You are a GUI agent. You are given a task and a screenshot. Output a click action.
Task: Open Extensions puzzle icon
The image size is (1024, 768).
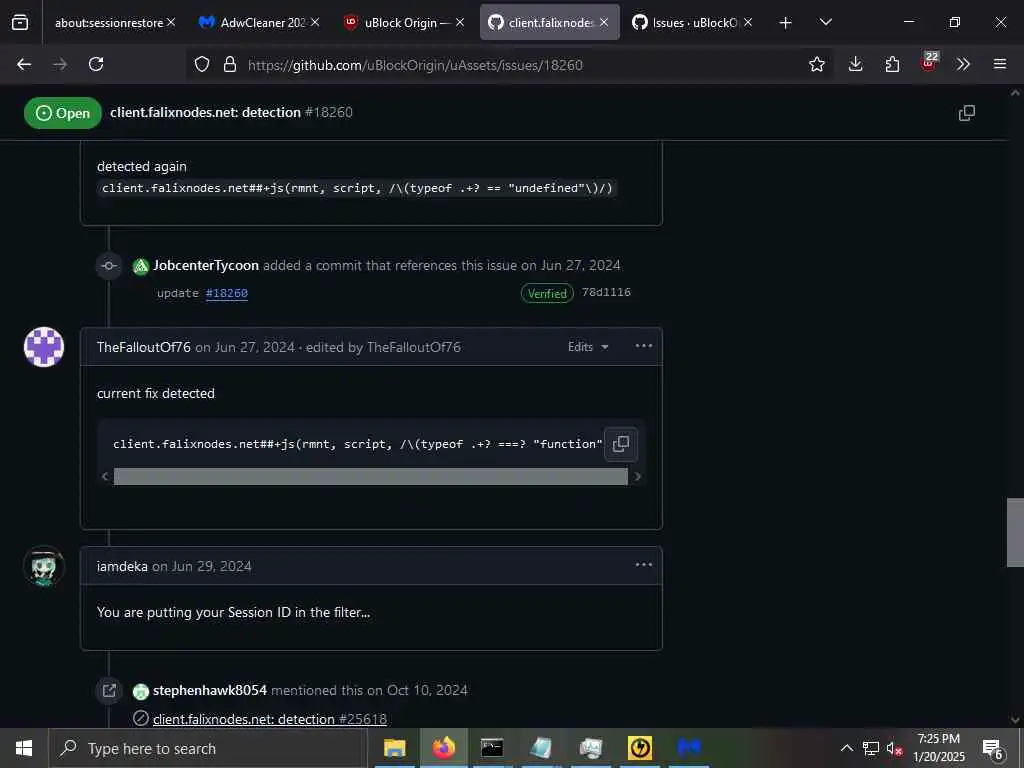pos(892,64)
